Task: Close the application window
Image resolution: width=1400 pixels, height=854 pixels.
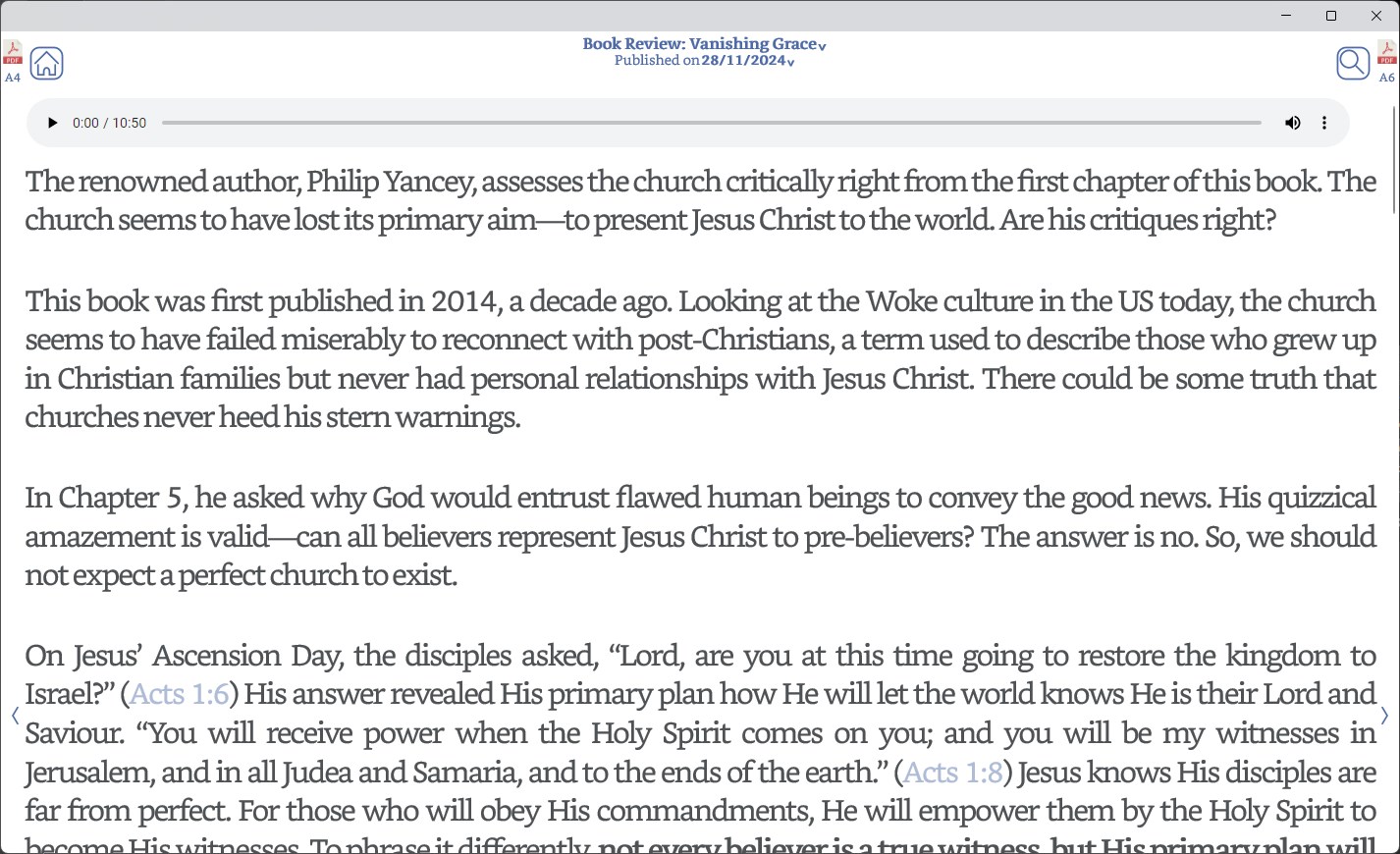Action: pyautogui.click(x=1376, y=16)
